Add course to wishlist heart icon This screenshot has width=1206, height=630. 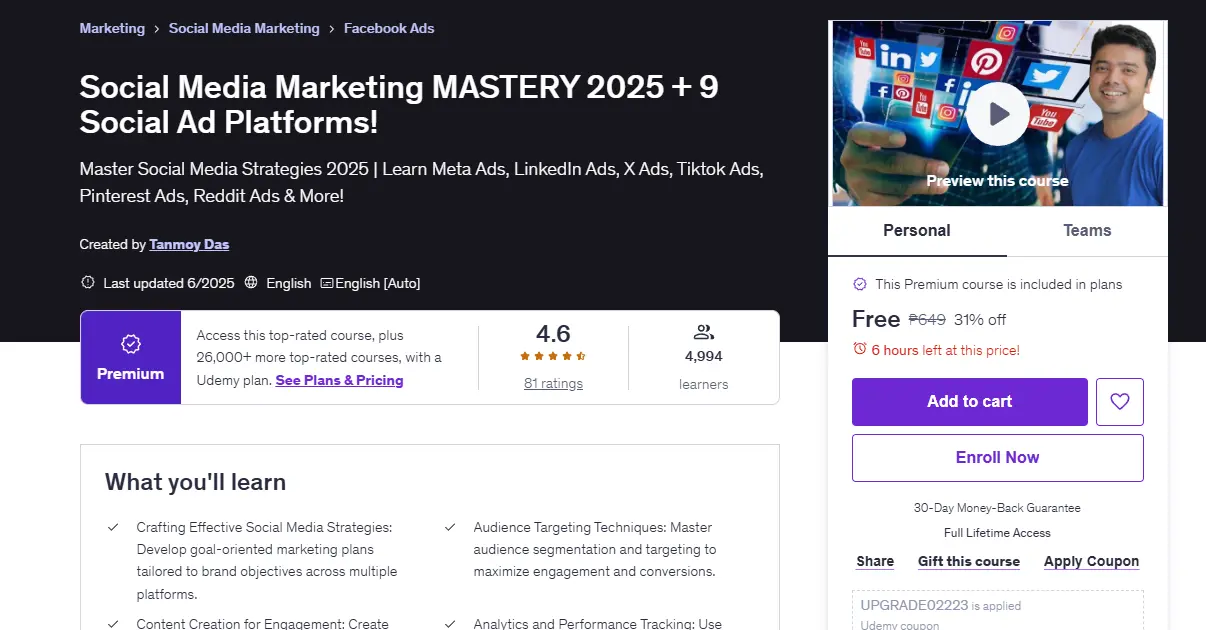coord(1120,402)
